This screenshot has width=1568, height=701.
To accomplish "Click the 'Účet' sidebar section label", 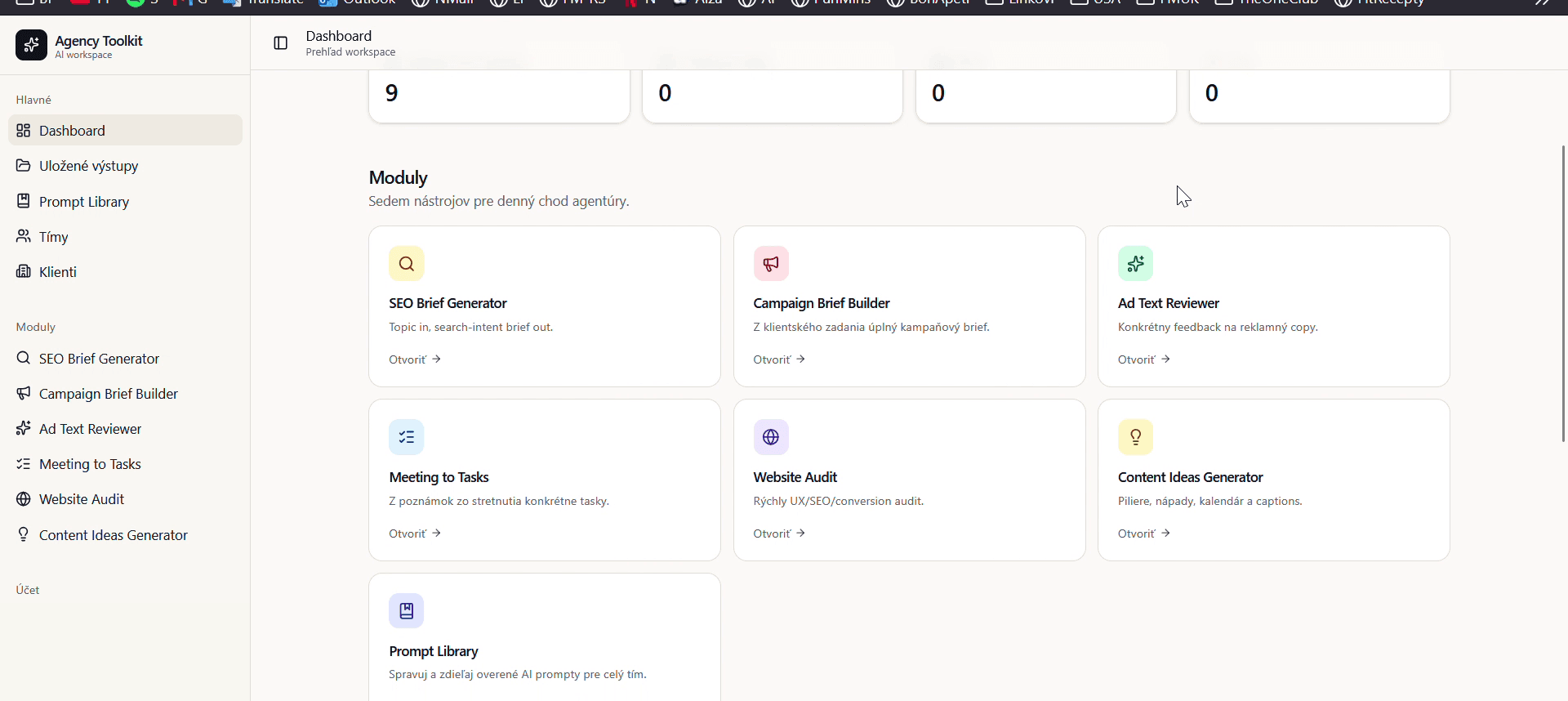I will pos(28,590).
